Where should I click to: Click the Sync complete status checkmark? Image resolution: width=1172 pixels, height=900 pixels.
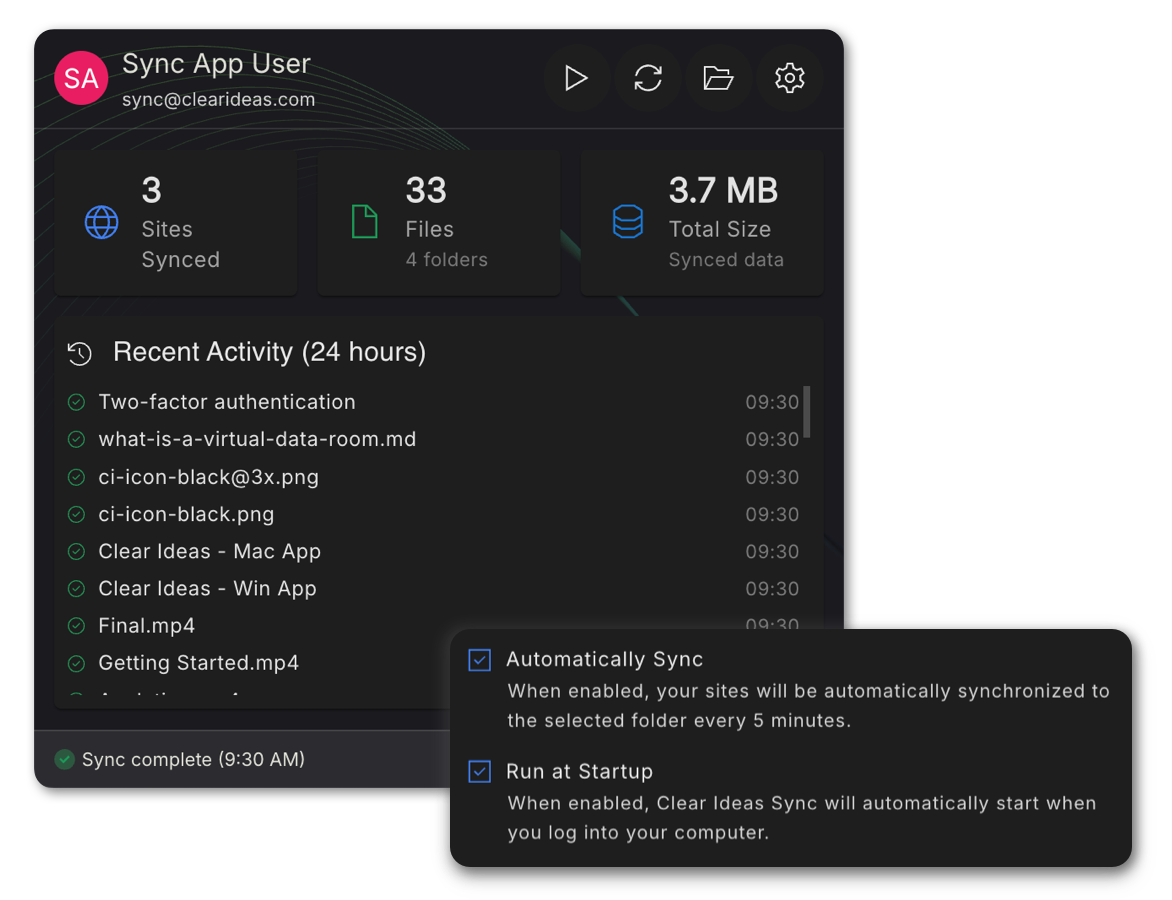pyautogui.click(x=64, y=759)
